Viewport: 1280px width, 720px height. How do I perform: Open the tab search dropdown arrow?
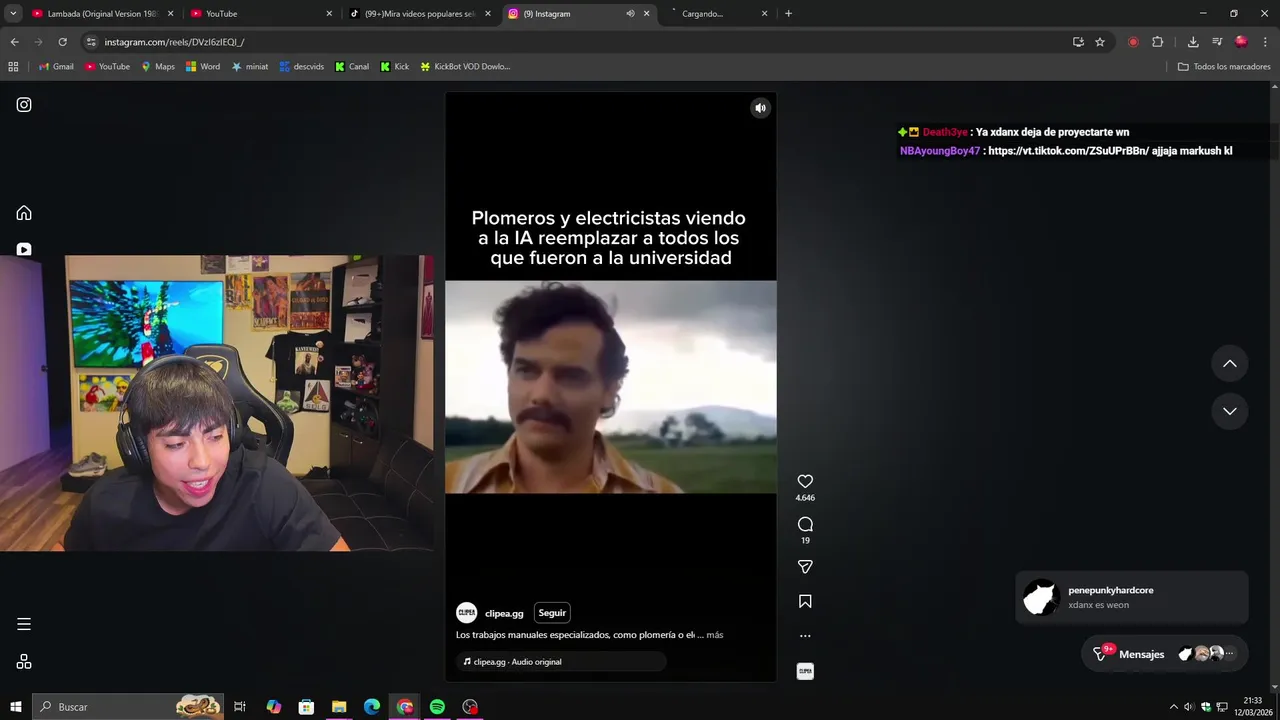pos(13,14)
